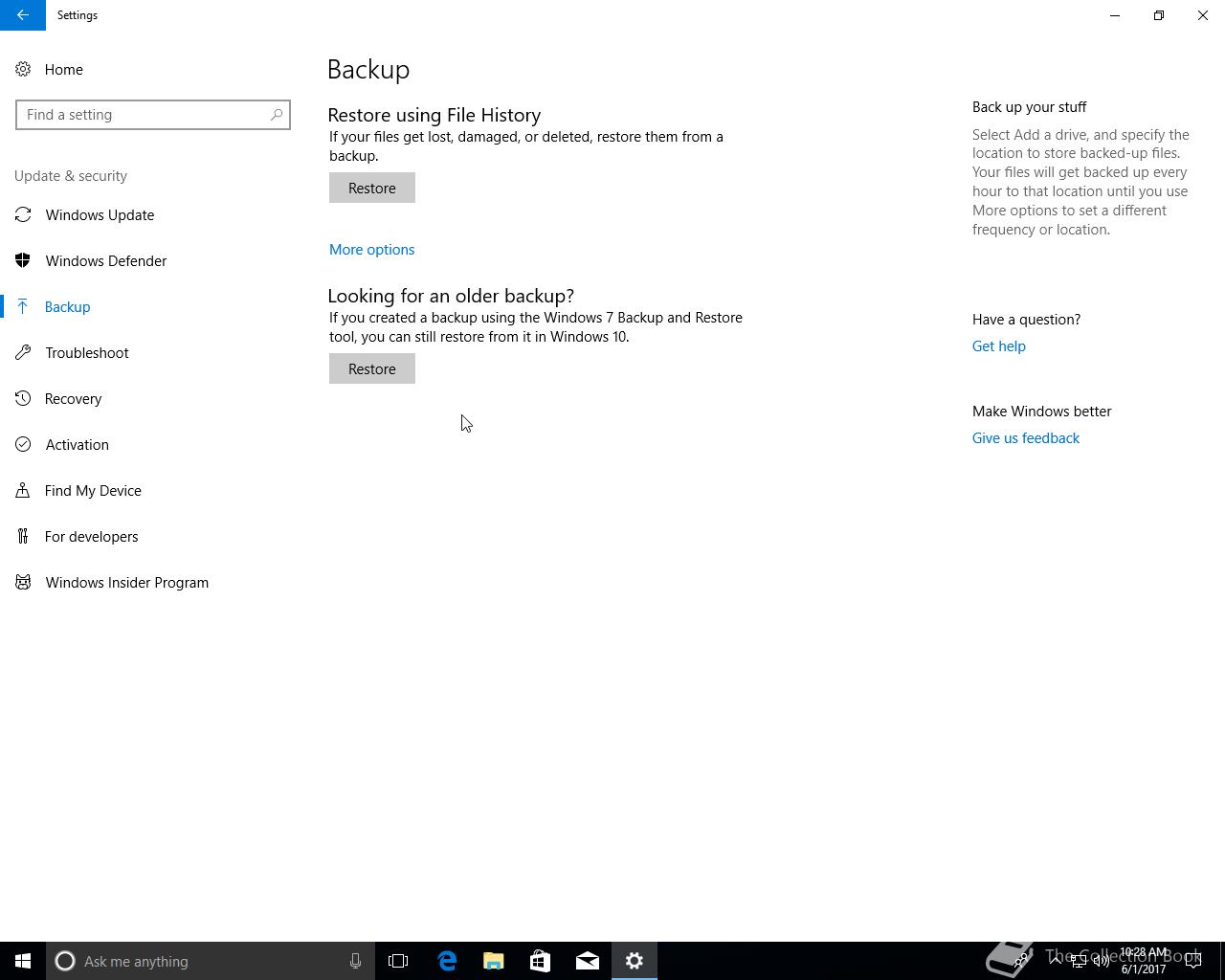The width and height of the screenshot is (1225, 980).
Task: Click the Activation checkmark circle icon
Action: tap(23, 444)
